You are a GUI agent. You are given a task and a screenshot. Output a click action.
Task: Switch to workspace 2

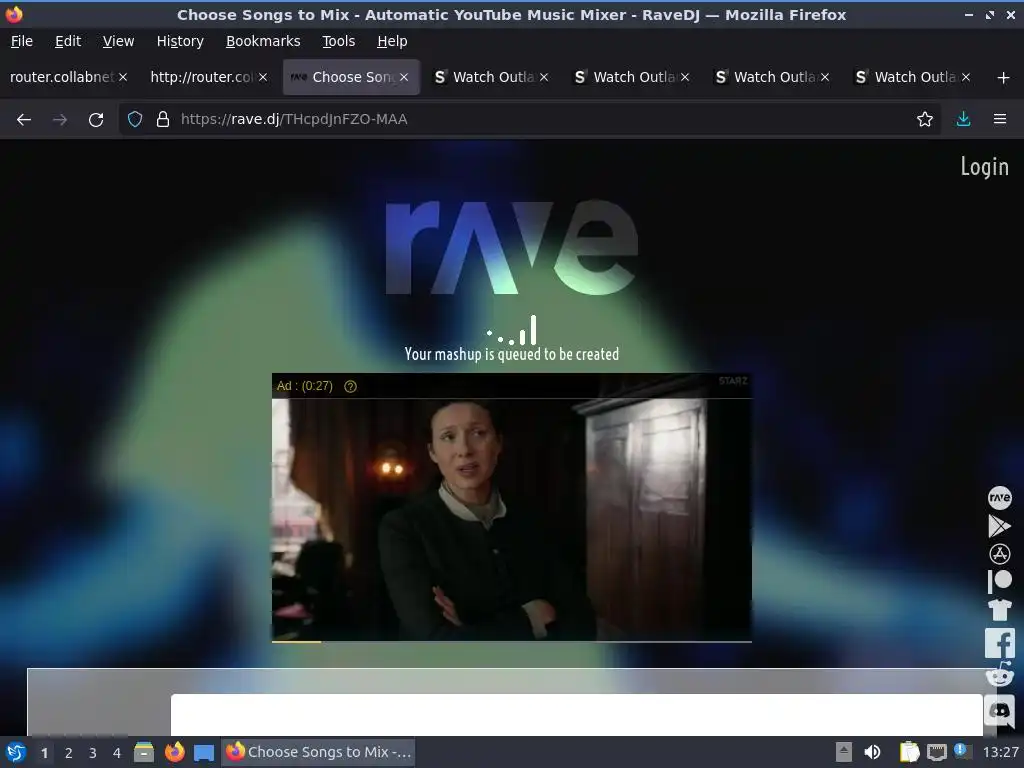coord(69,753)
